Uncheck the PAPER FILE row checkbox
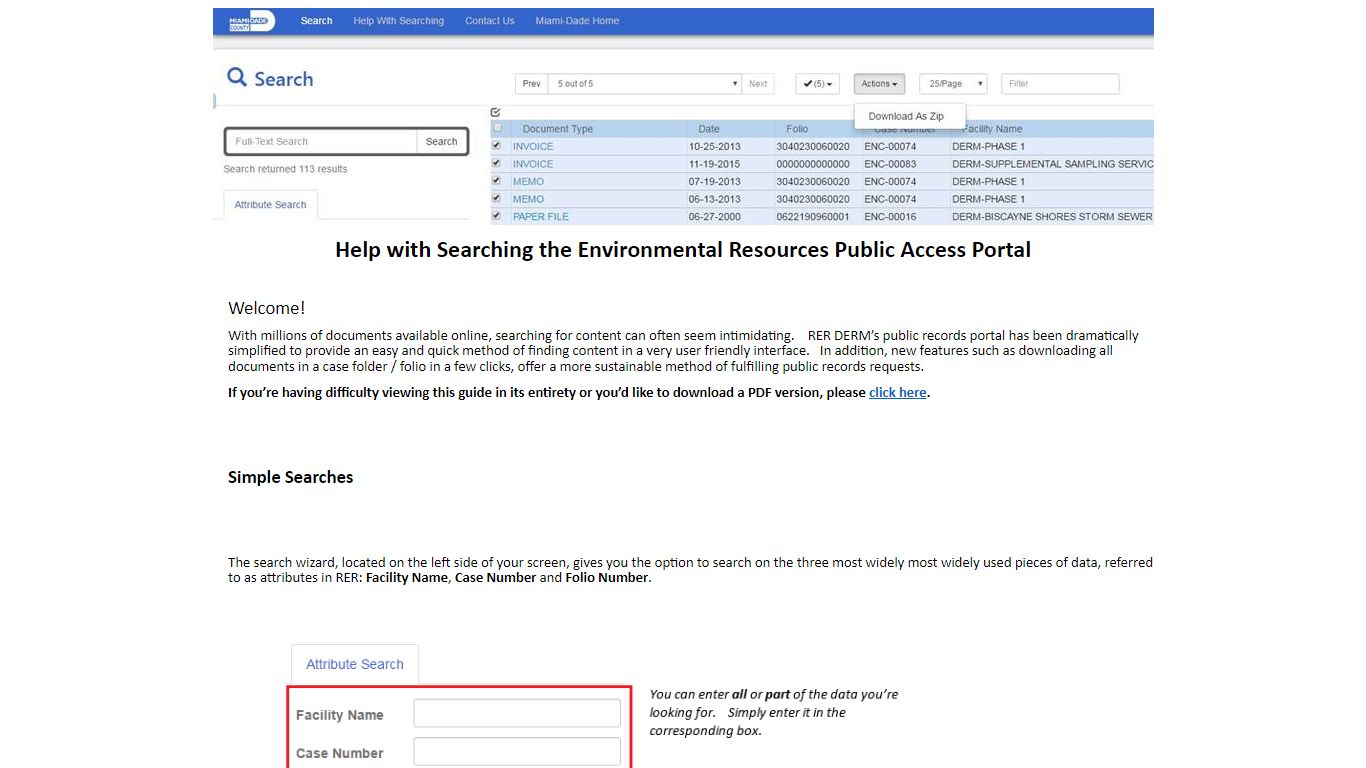 click(x=496, y=215)
